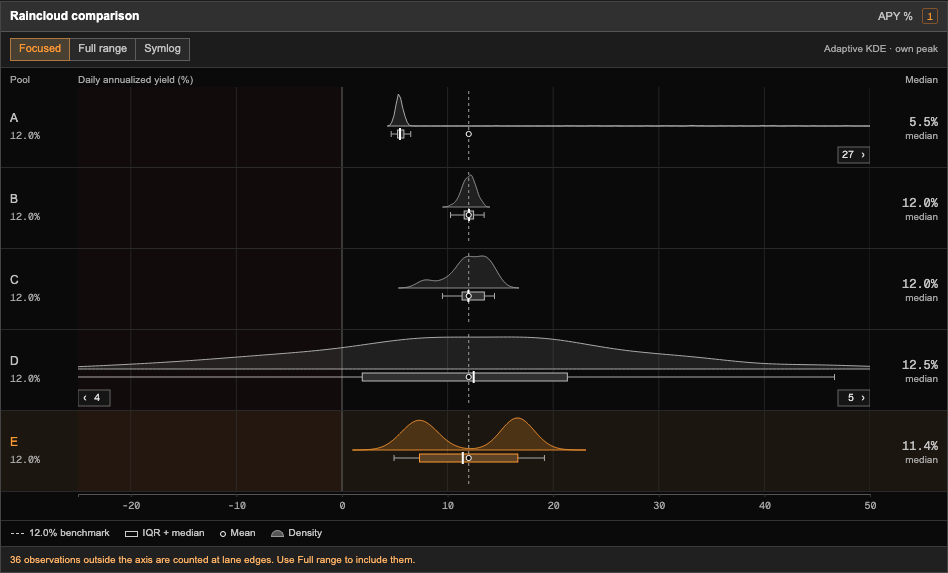The height and width of the screenshot is (573, 948).
Task: Click the orange 1 badge beside APY %
Action: click(929, 16)
